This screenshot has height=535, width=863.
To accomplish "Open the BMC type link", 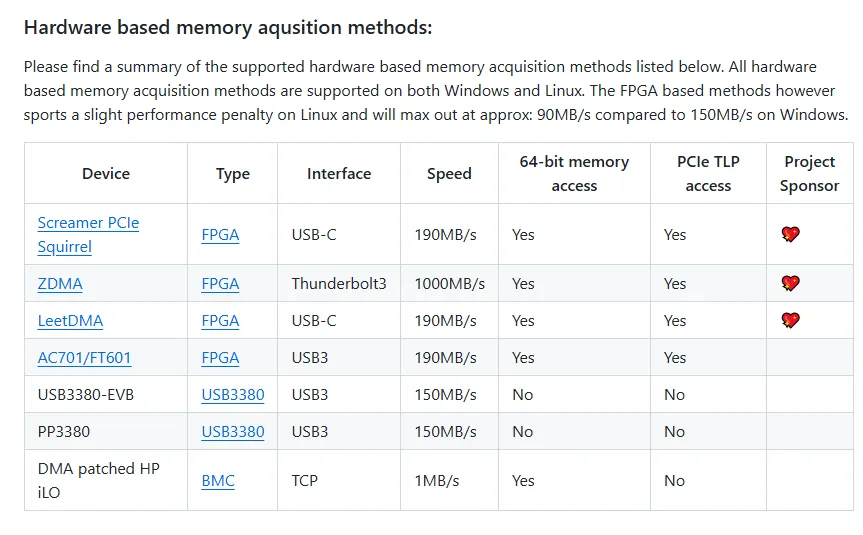I will (x=218, y=481).
